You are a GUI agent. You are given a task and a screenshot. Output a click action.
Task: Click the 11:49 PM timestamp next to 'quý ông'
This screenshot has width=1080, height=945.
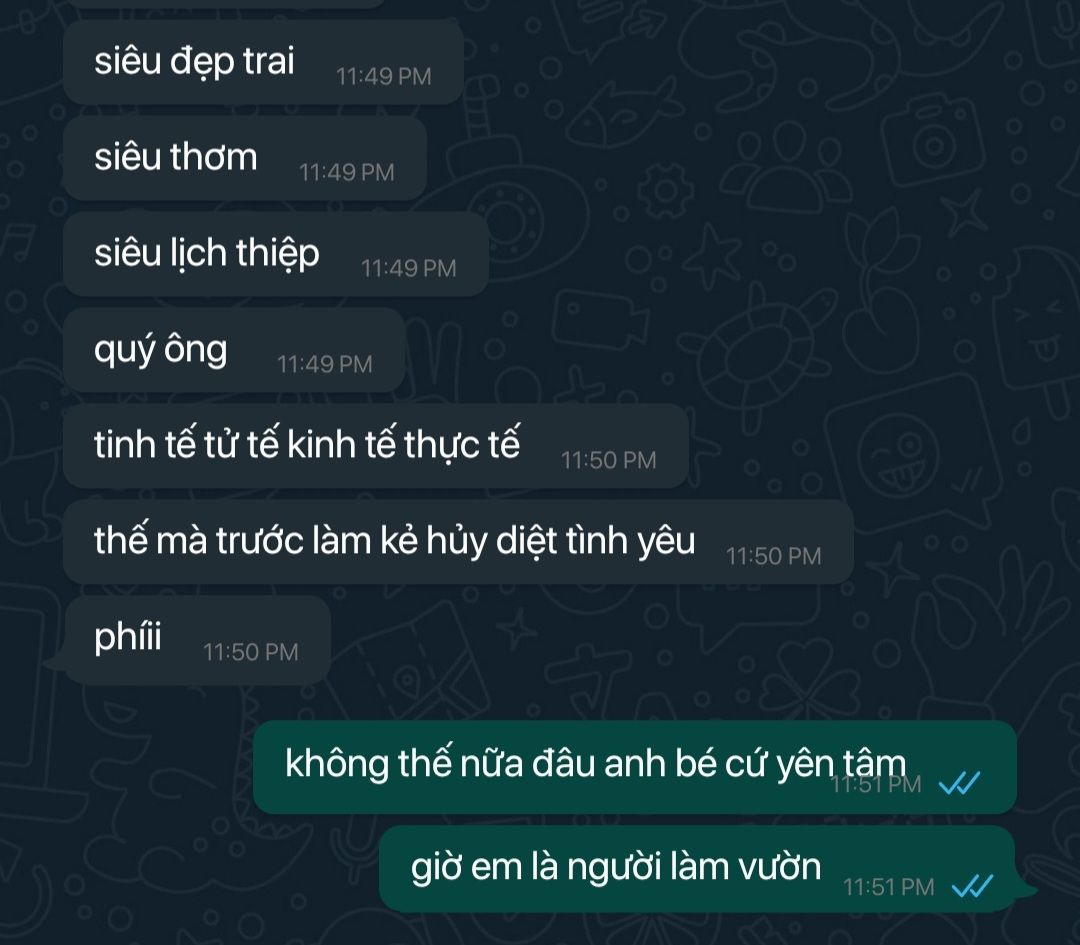pyautogui.click(x=324, y=364)
